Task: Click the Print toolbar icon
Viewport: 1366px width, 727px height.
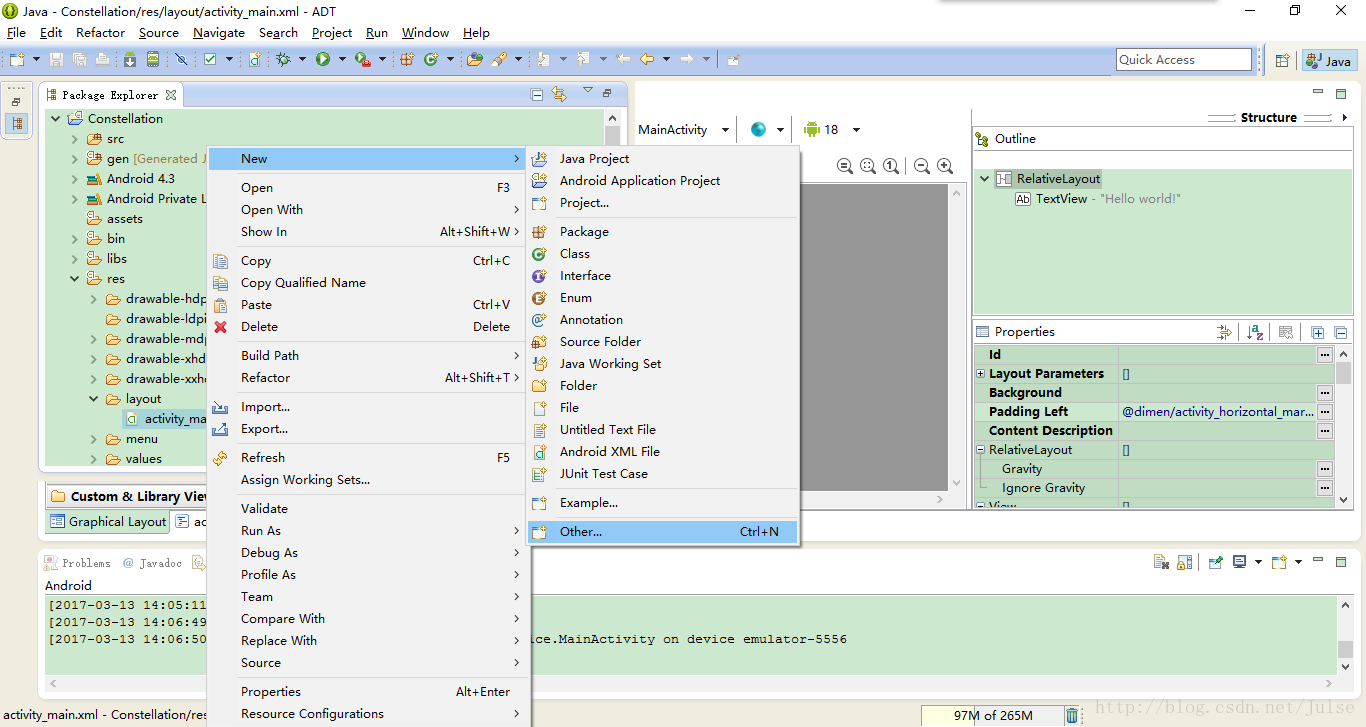Action: (x=102, y=60)
